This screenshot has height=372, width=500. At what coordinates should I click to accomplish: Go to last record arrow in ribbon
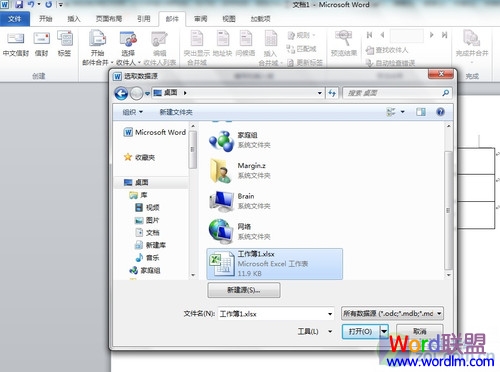444,35
